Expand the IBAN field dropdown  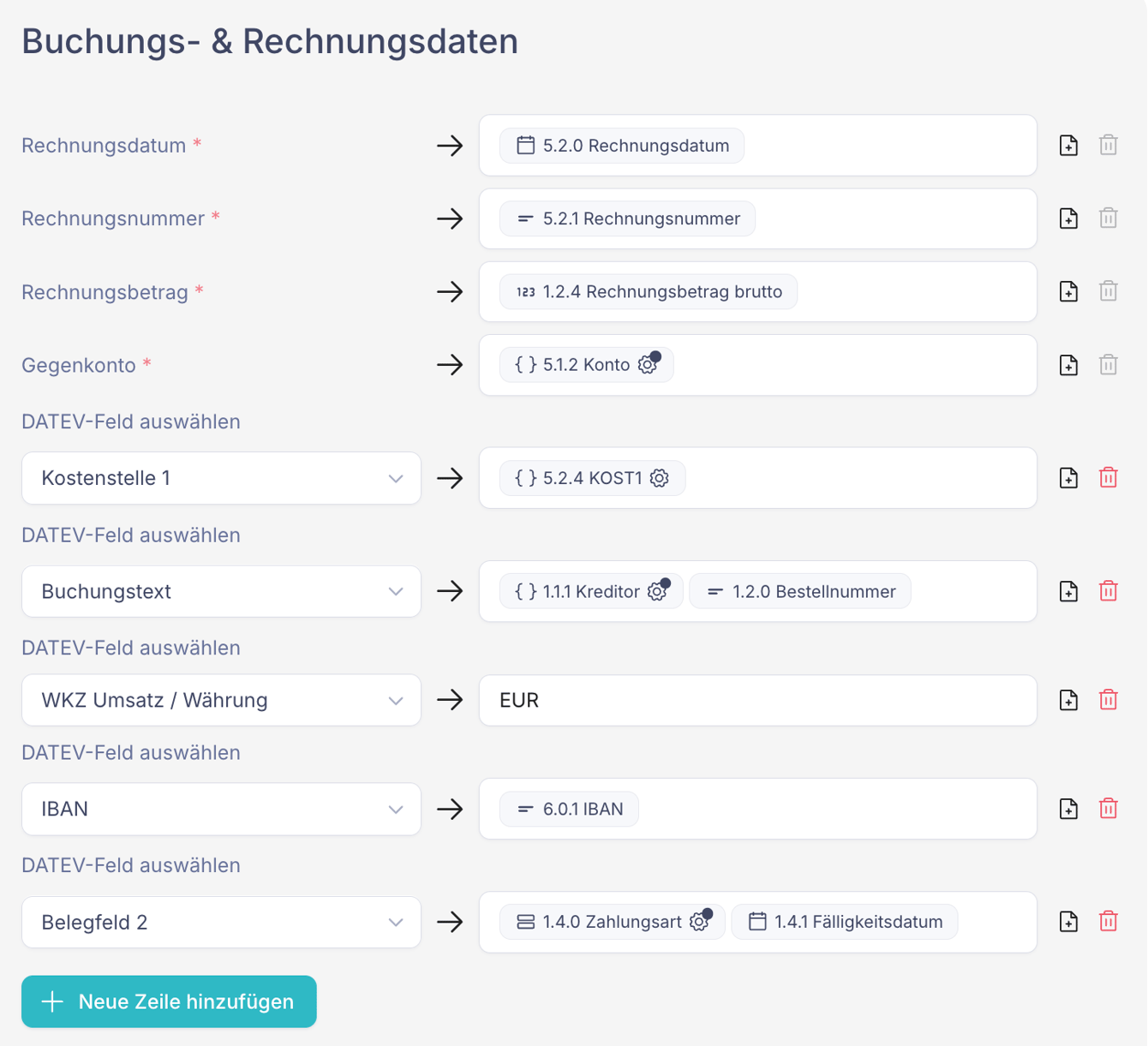click(x=221, y=809)
